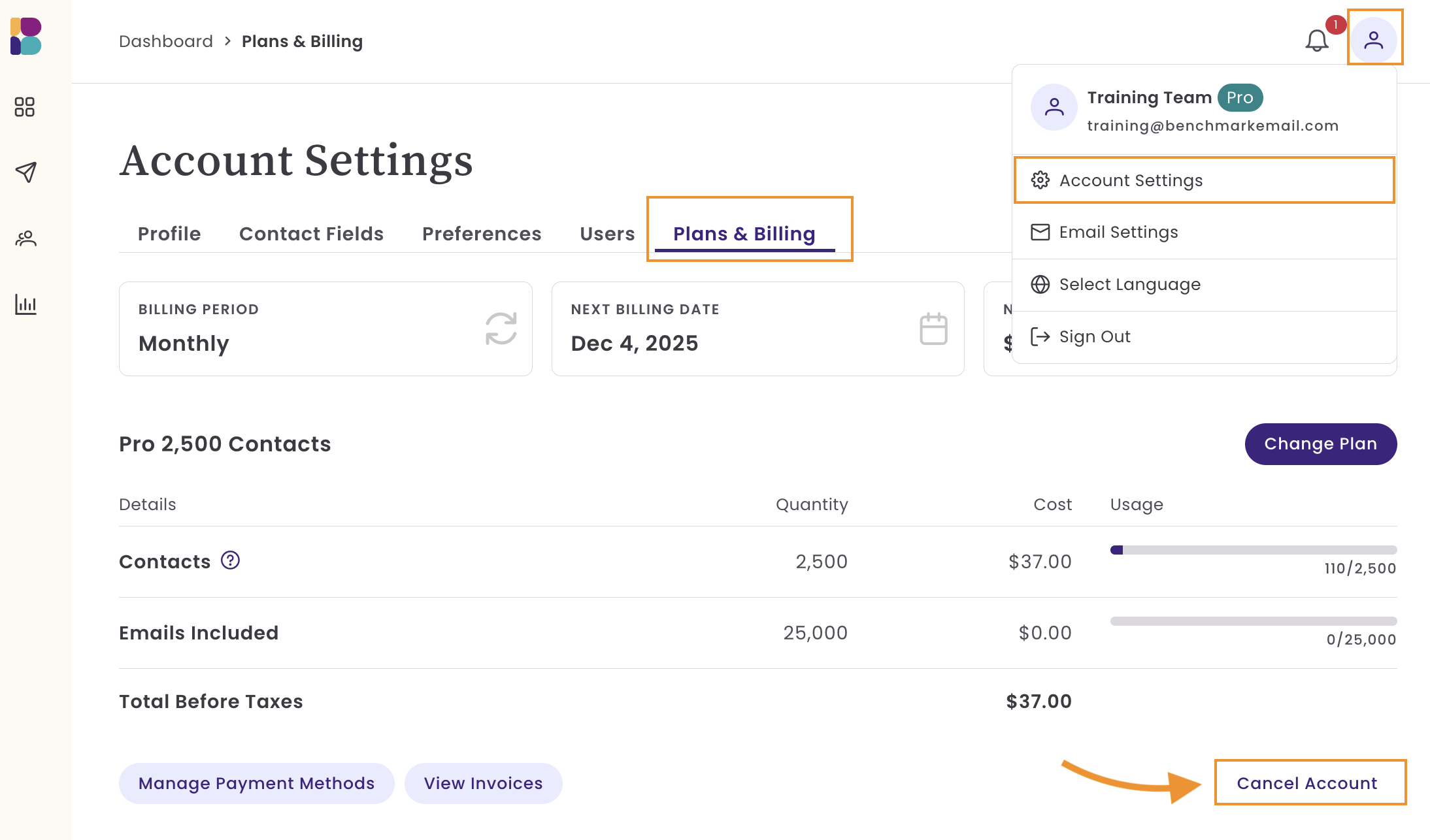Click the Cancel Account link
1430x840 pixels.
(1306, 783)
